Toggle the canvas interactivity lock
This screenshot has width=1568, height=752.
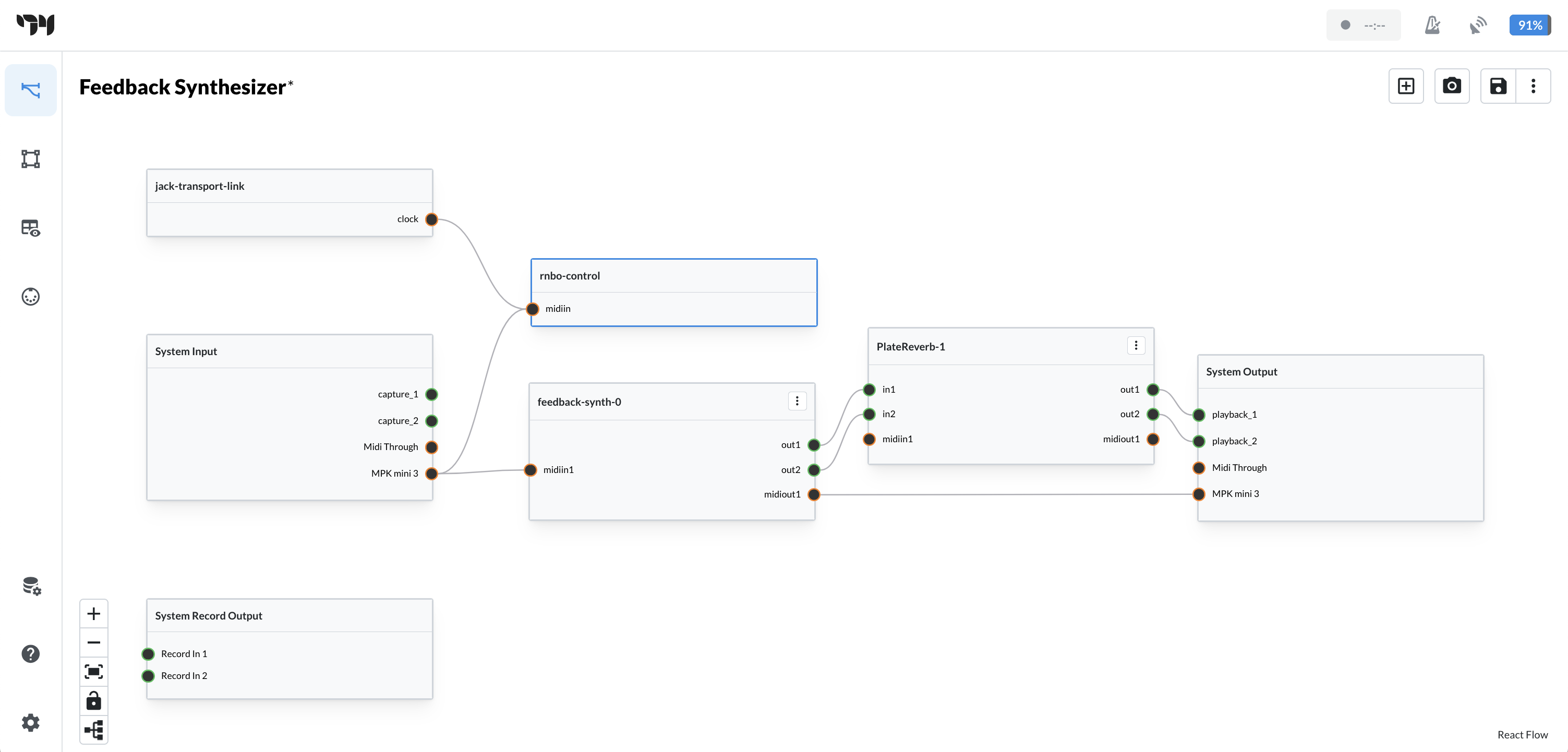point(94,701)
